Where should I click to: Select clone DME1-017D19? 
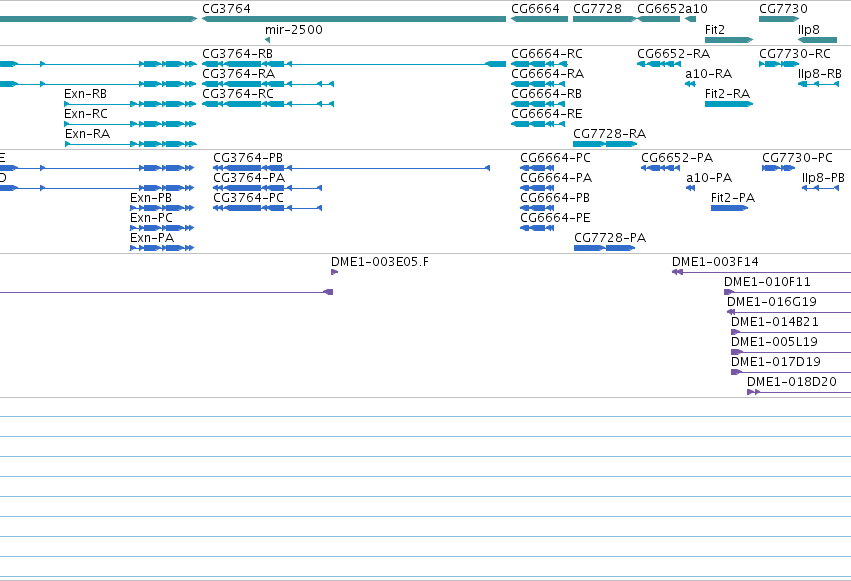791,372
